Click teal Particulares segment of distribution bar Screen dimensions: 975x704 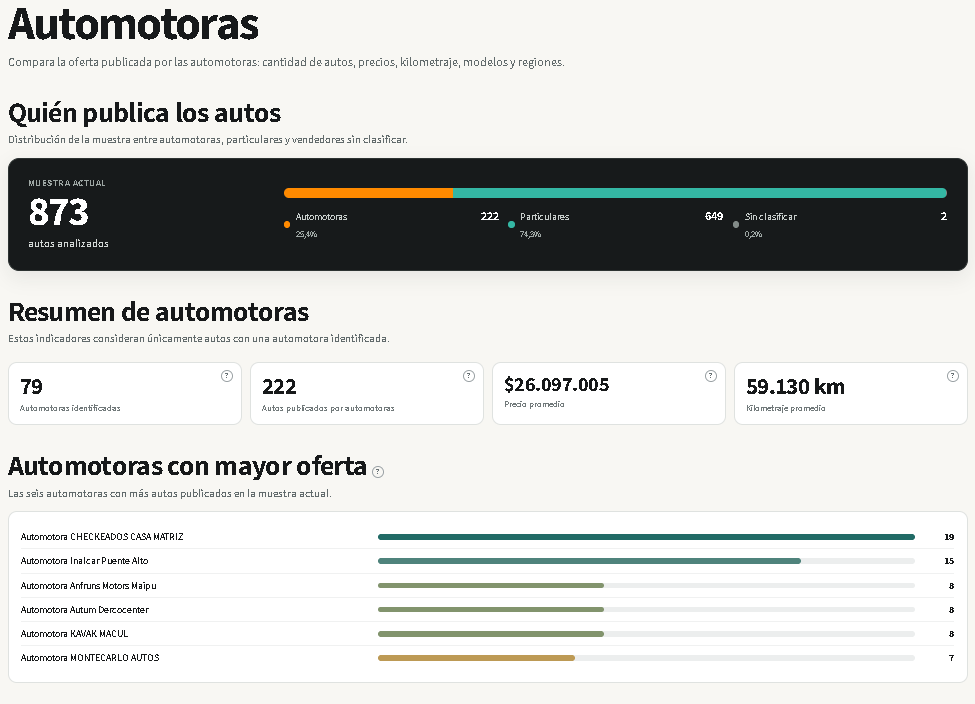pyautogui.click(x=700, y=193)
